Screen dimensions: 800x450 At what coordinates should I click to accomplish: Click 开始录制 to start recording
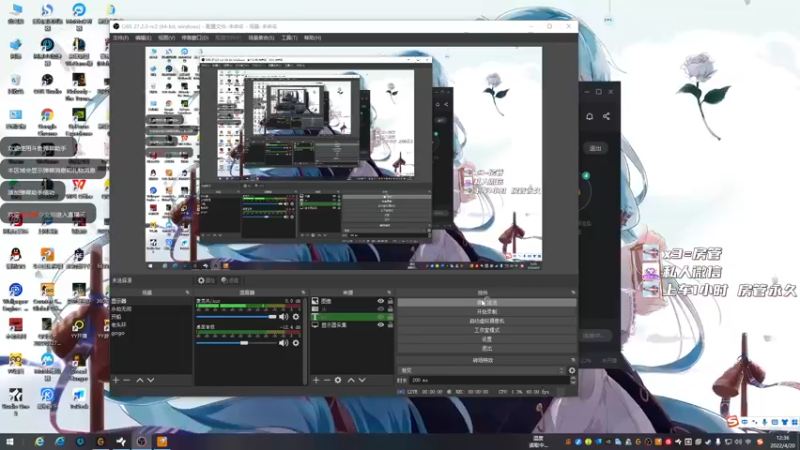click(487, 312)
